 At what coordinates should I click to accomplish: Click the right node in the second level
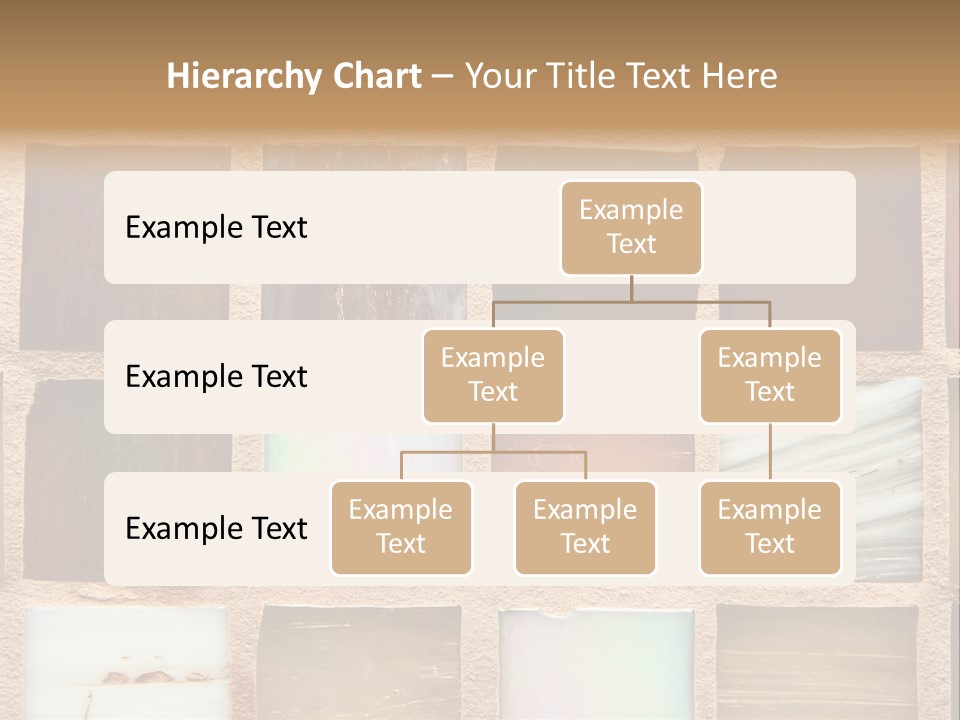[770, 376]
